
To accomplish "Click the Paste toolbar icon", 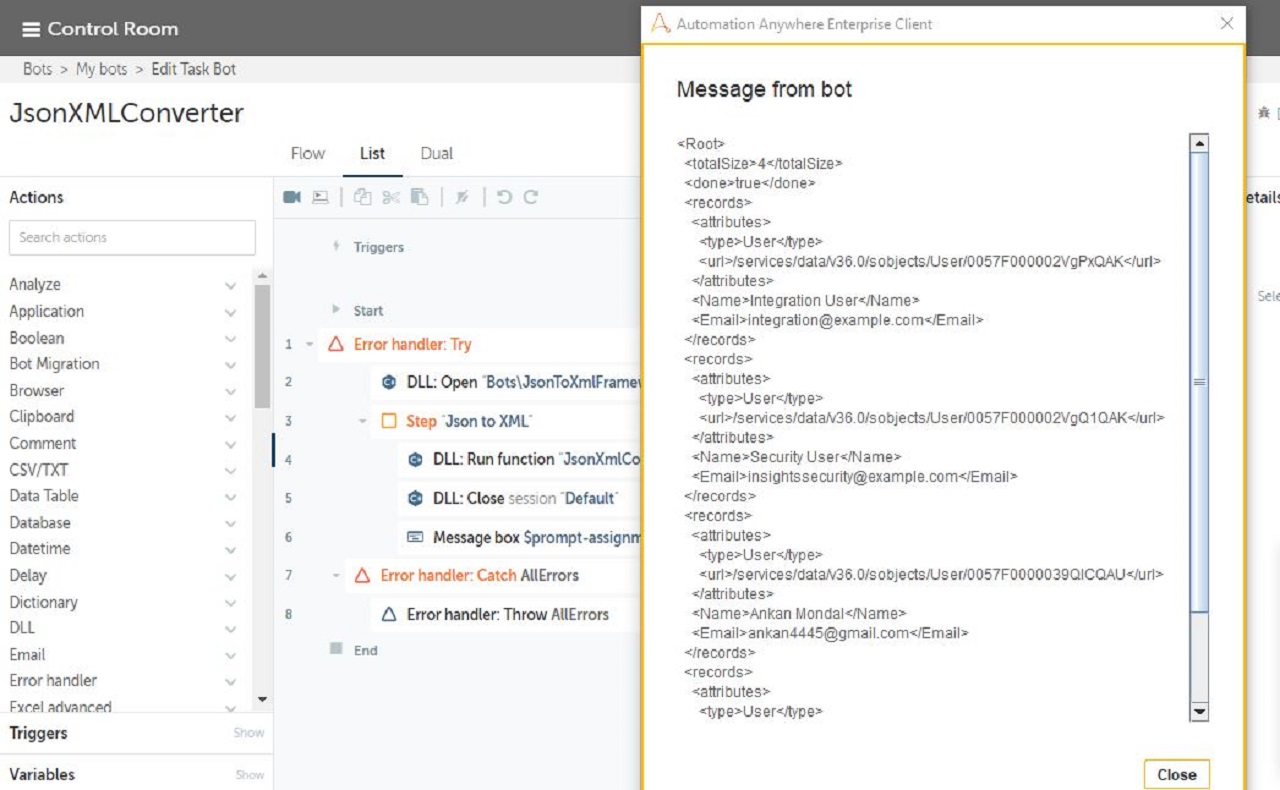I will click(420, 197).
